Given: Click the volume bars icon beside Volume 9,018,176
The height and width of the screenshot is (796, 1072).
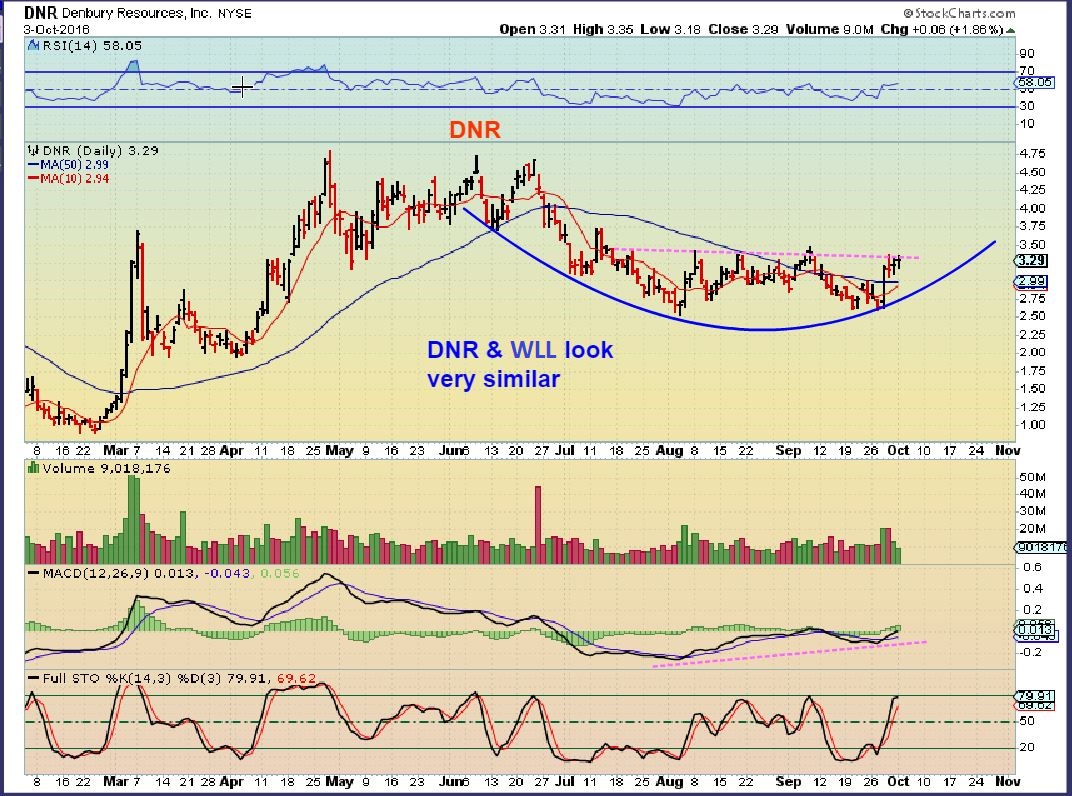Looking at the screenshot, I should pos(33,468).
